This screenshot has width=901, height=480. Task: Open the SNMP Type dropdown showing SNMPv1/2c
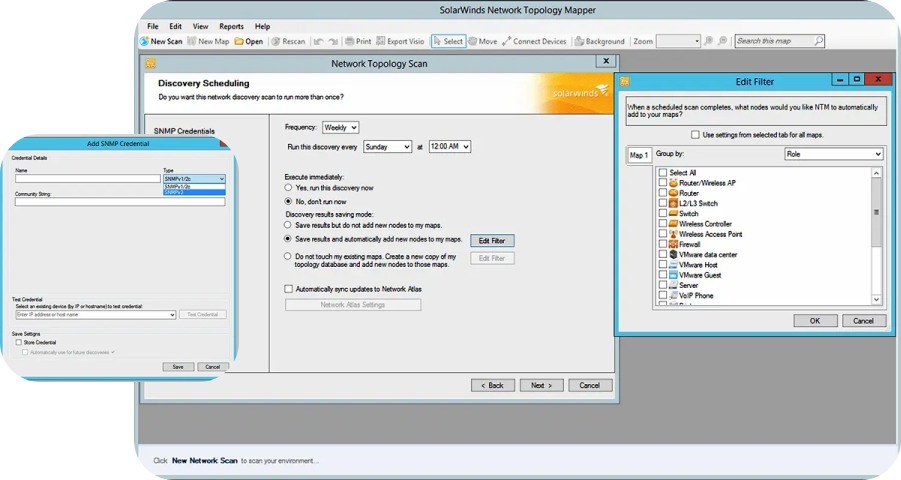tap(194, 179)
